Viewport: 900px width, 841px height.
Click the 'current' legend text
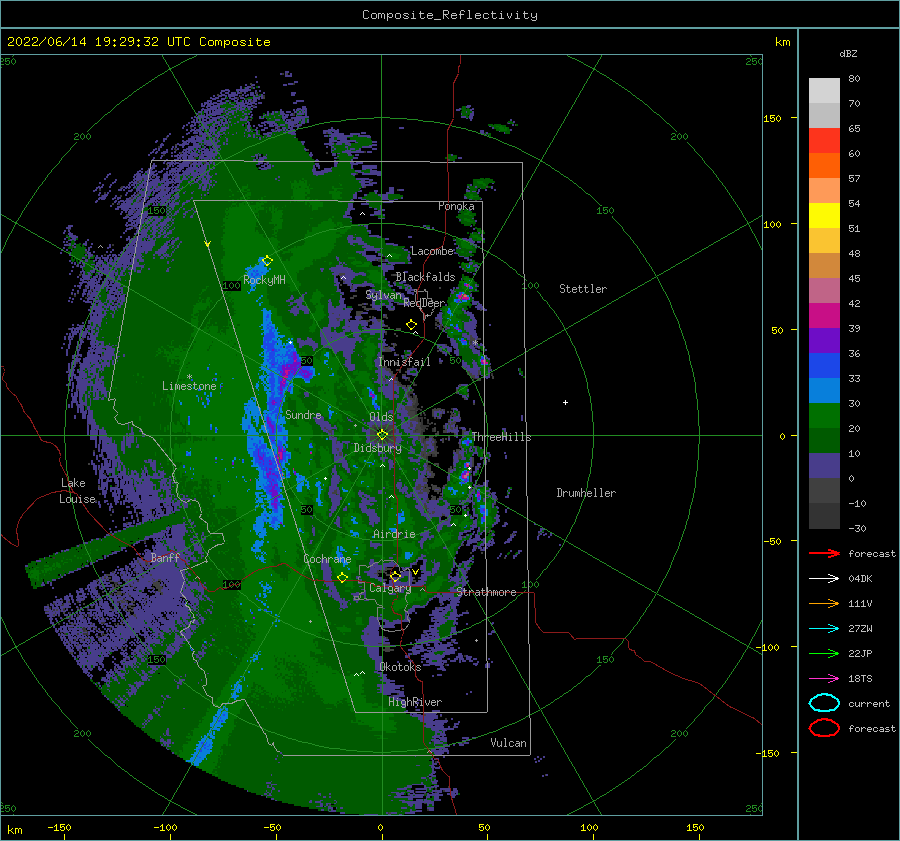[x=869, y=703]
